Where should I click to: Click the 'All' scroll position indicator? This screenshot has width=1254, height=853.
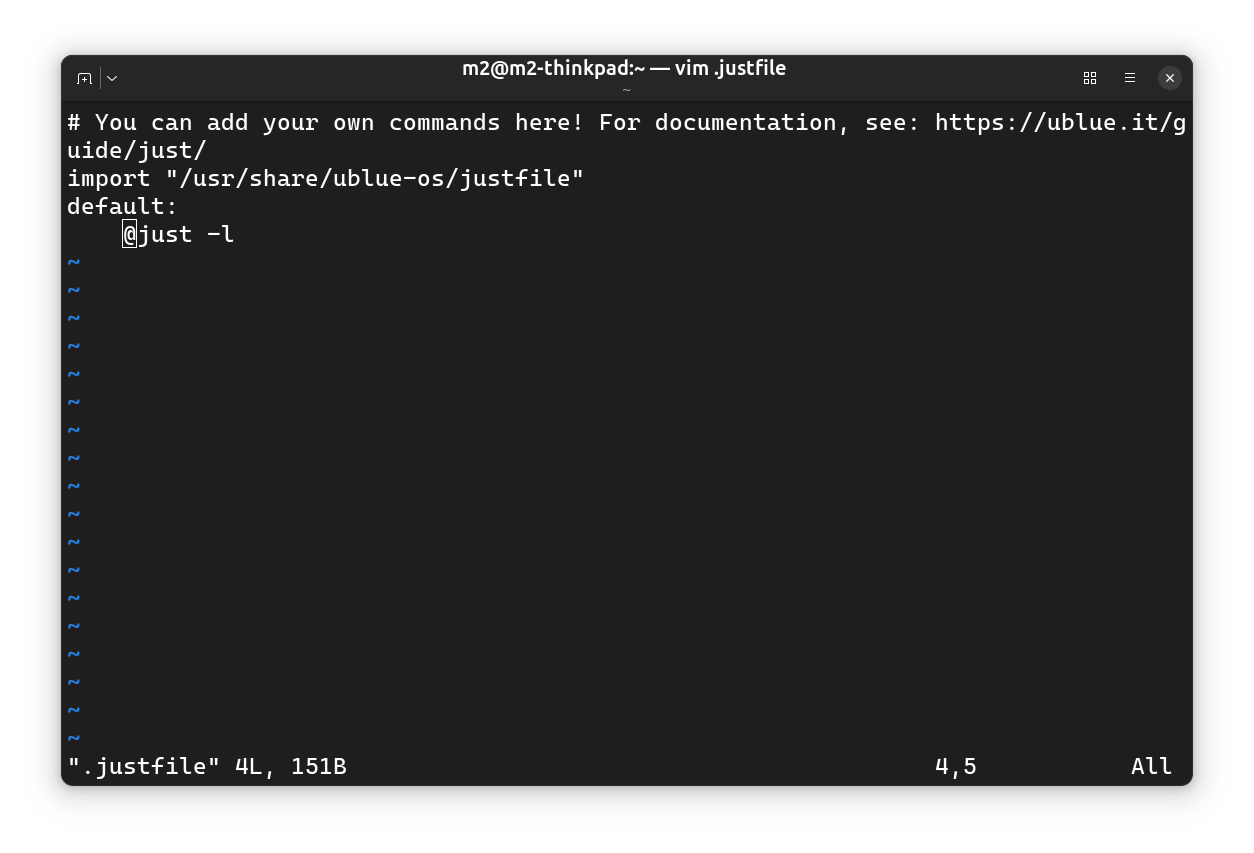coord(1151,767)
